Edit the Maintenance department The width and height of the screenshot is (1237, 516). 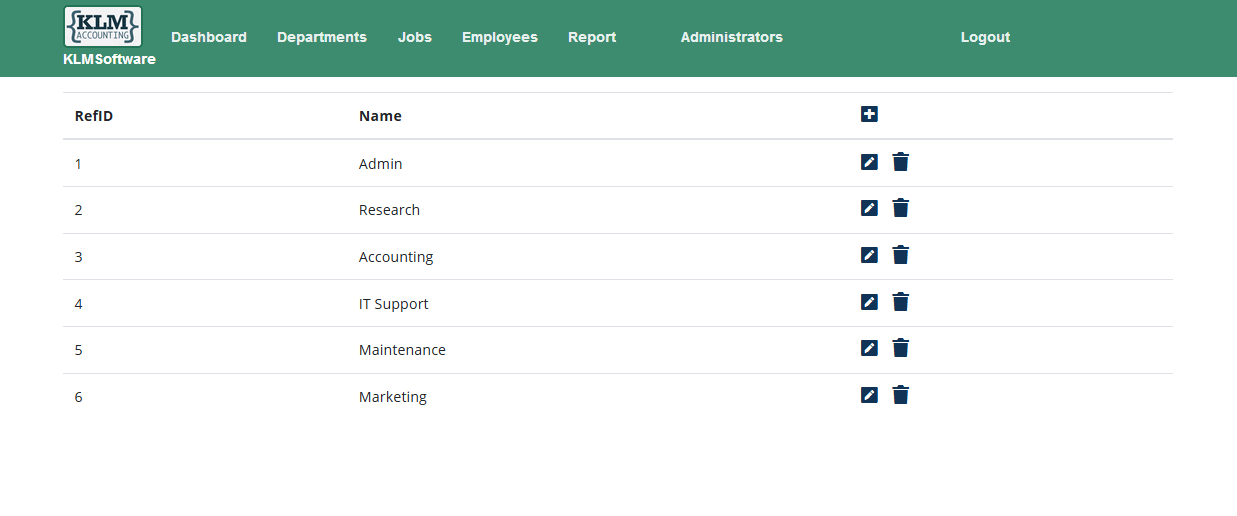click(869, 348)
